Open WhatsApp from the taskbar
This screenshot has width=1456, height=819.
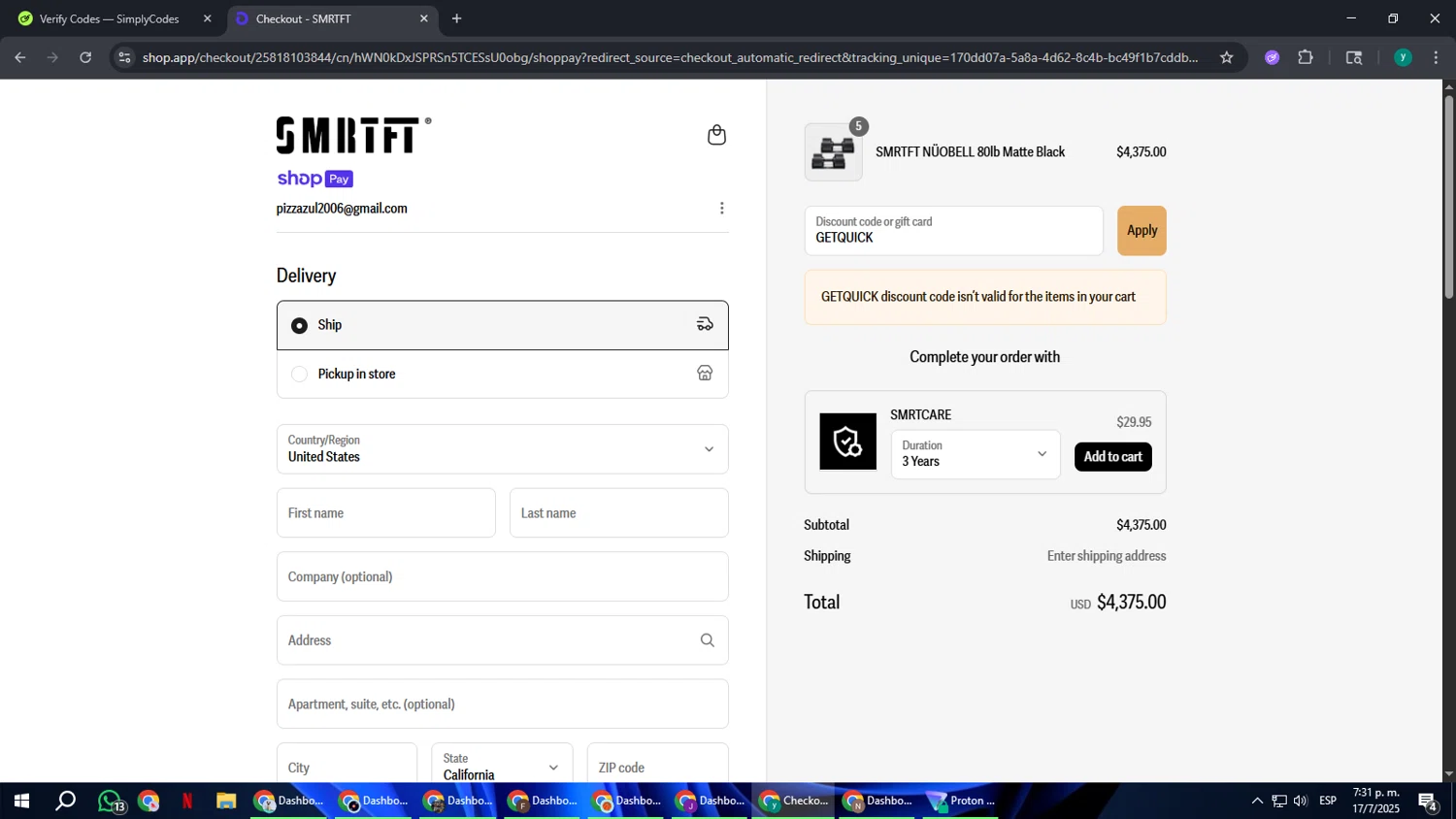click(x=110, y=801)
